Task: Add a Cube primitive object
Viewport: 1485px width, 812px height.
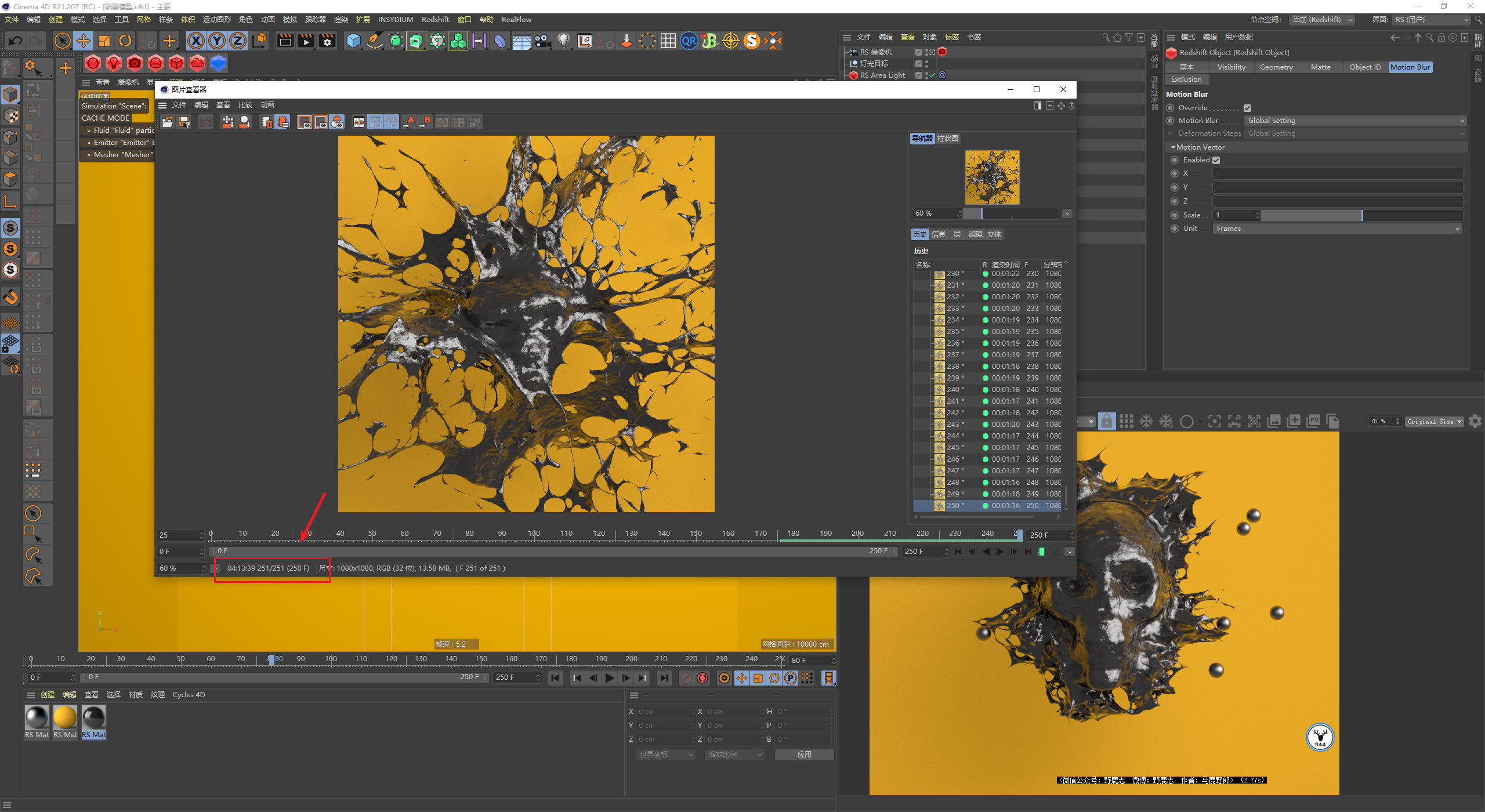Action: 353,41
